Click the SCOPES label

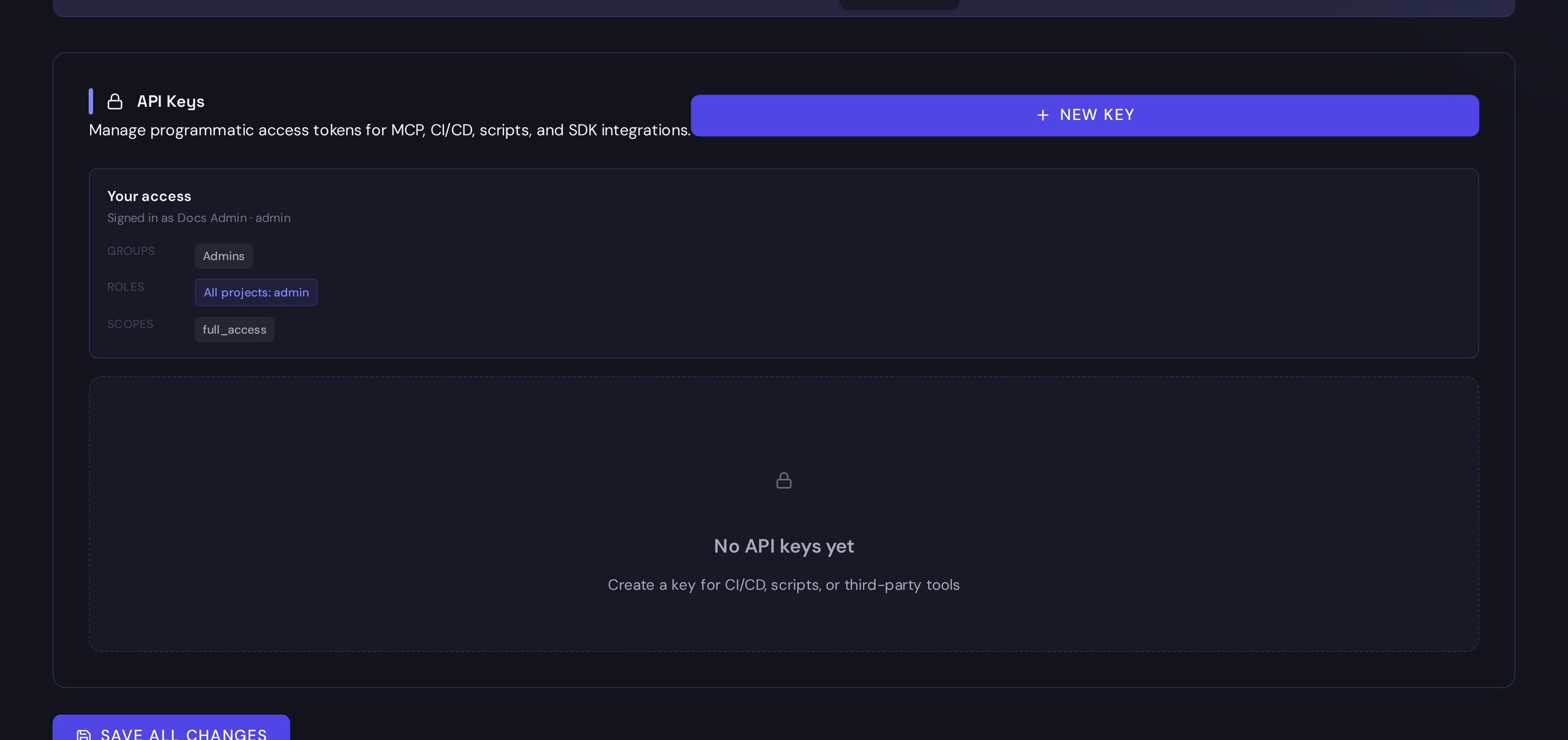[x=130, y=324]
